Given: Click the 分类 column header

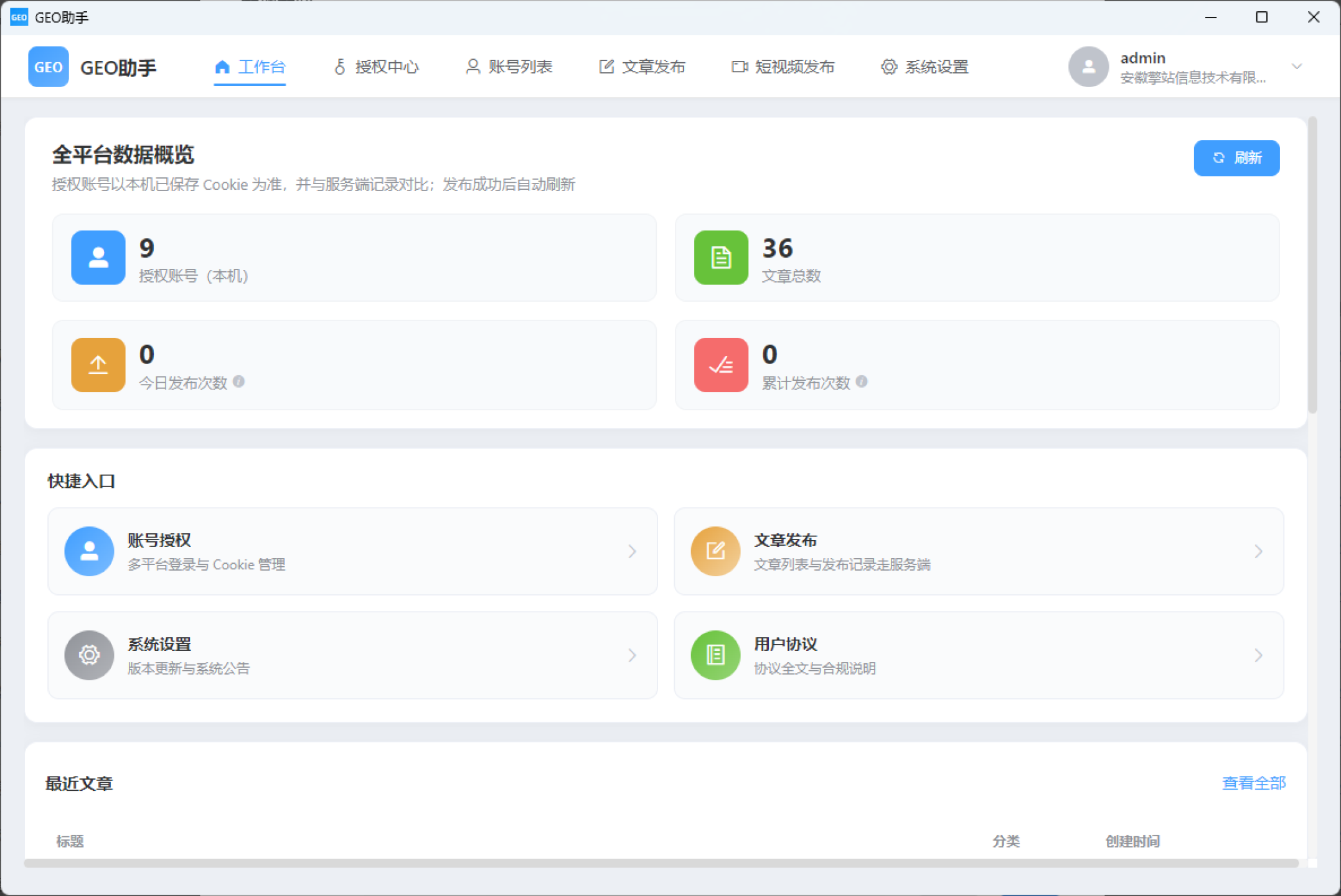Looking at the screenshot, I should [1006, 841].
